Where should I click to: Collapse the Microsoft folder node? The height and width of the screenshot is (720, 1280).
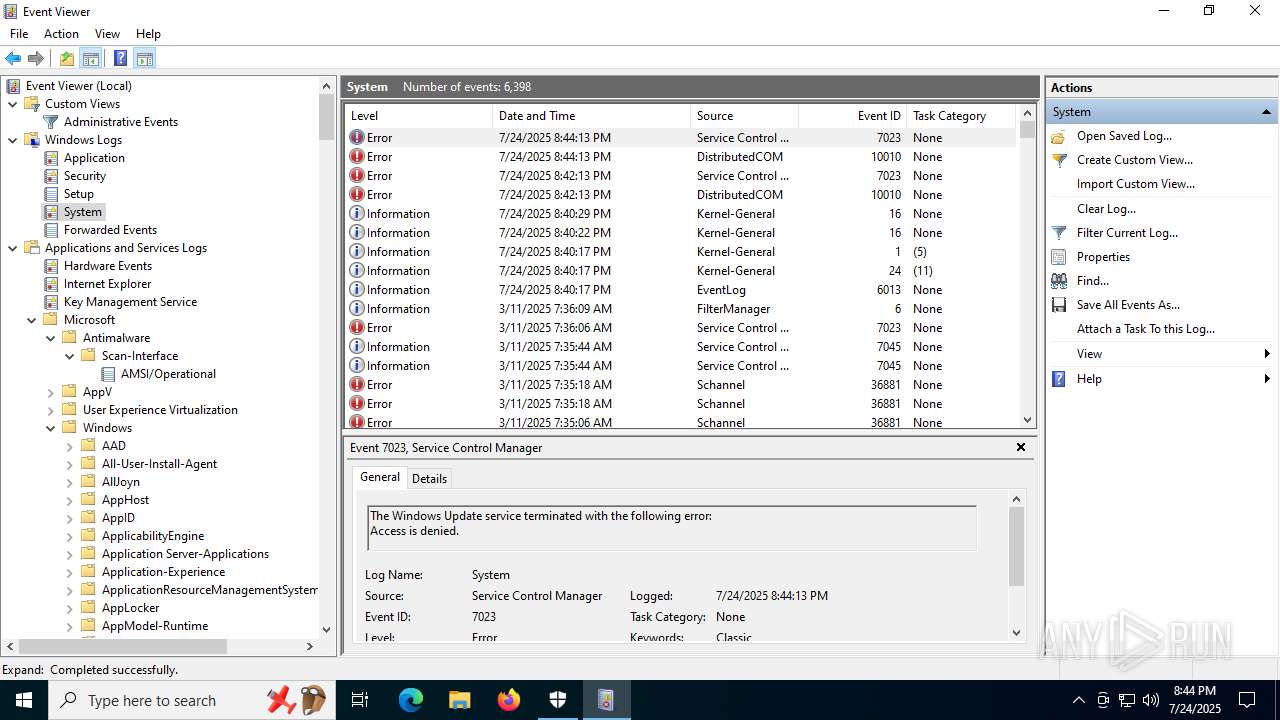32,320
